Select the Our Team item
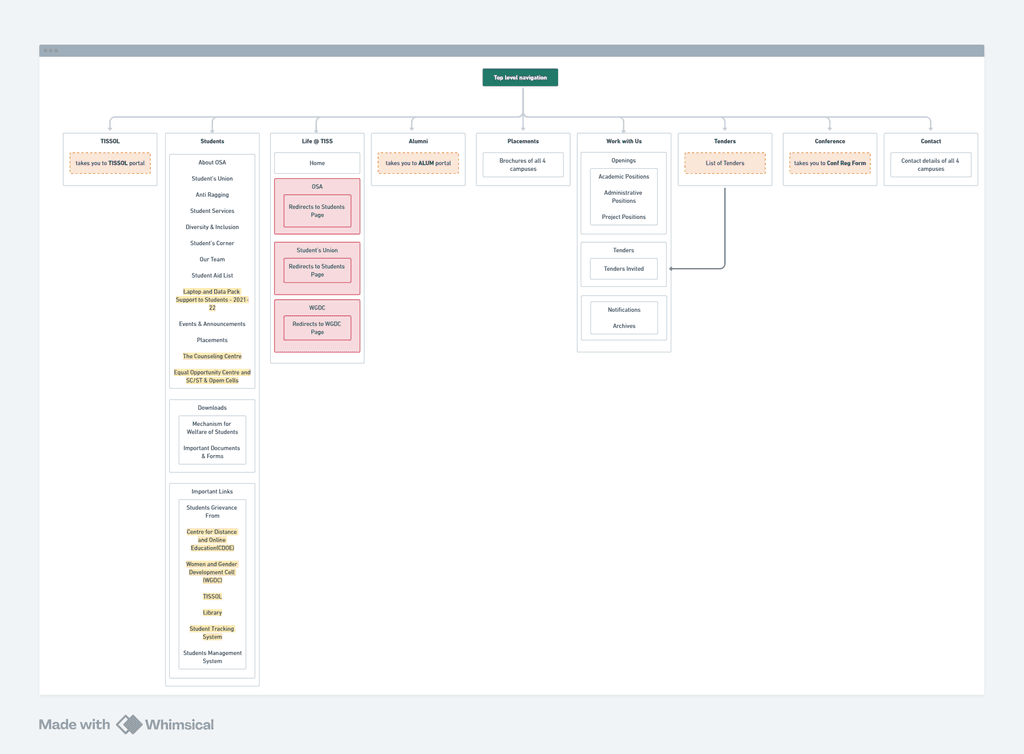 tap(212, 259)
